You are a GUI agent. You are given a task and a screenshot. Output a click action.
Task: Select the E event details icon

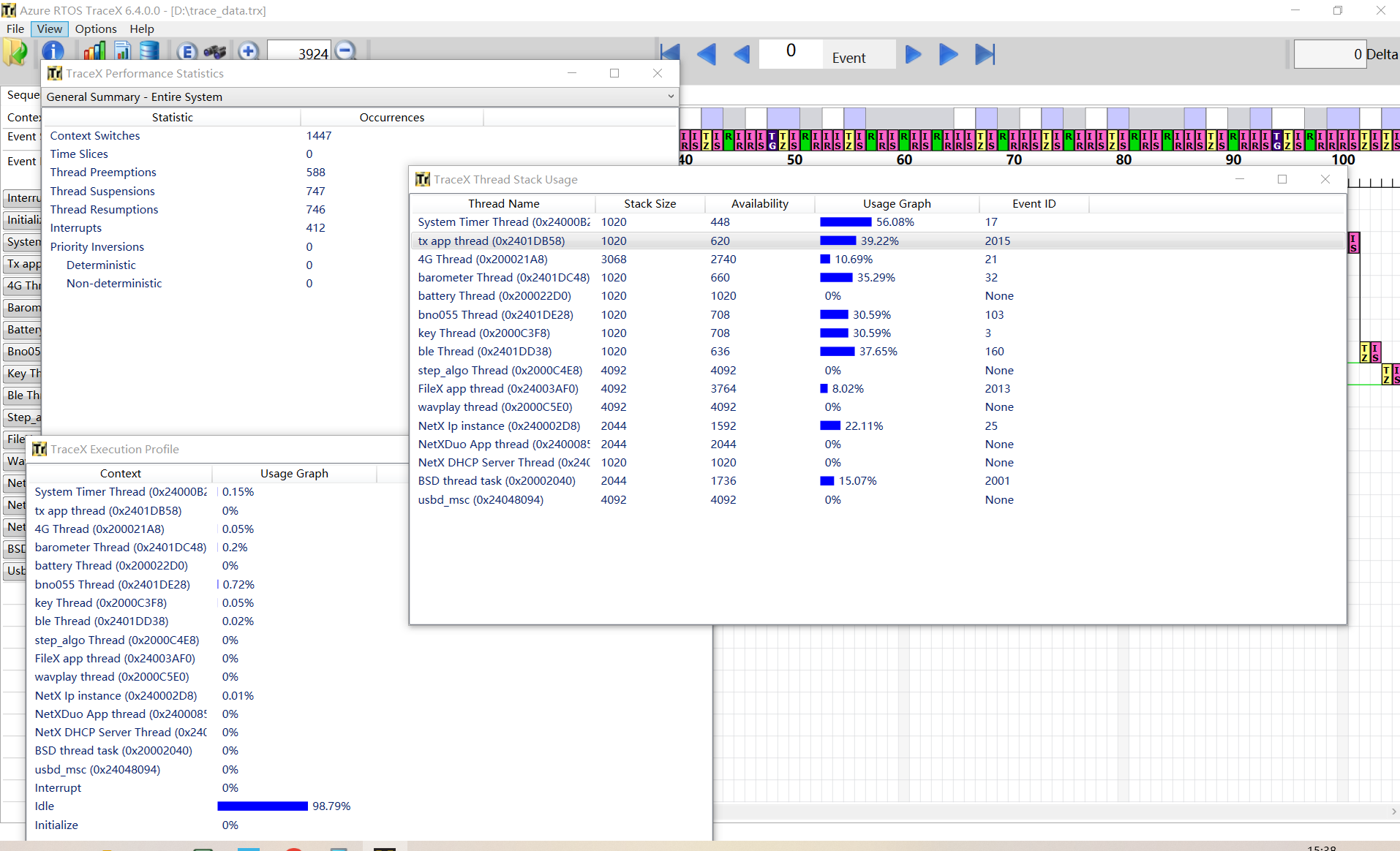click(187, 52)
